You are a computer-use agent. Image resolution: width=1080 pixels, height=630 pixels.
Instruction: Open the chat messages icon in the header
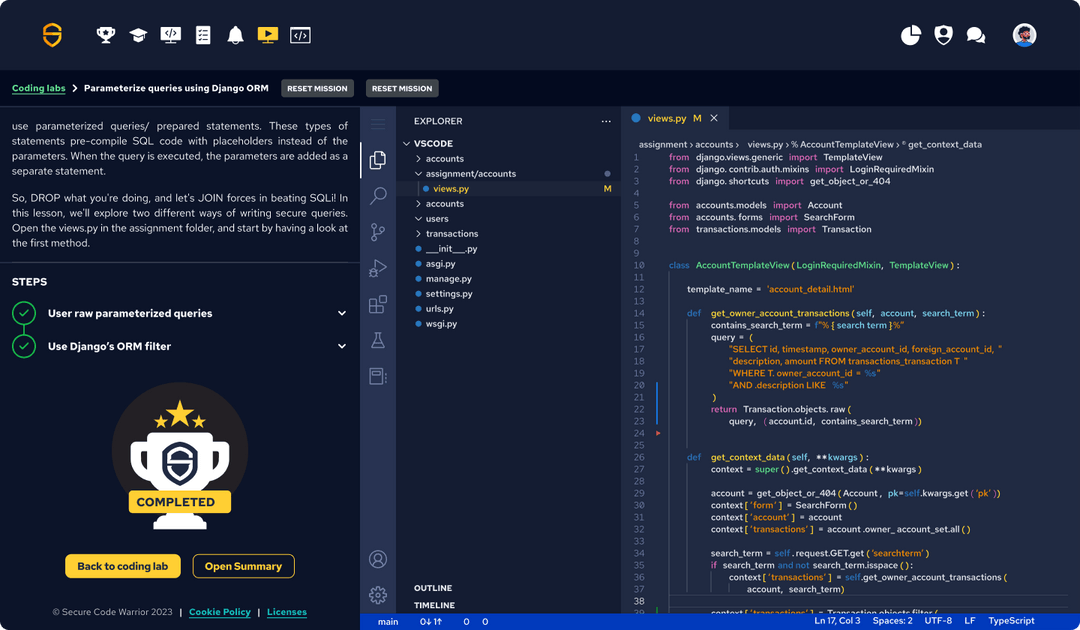click(975, 34)
